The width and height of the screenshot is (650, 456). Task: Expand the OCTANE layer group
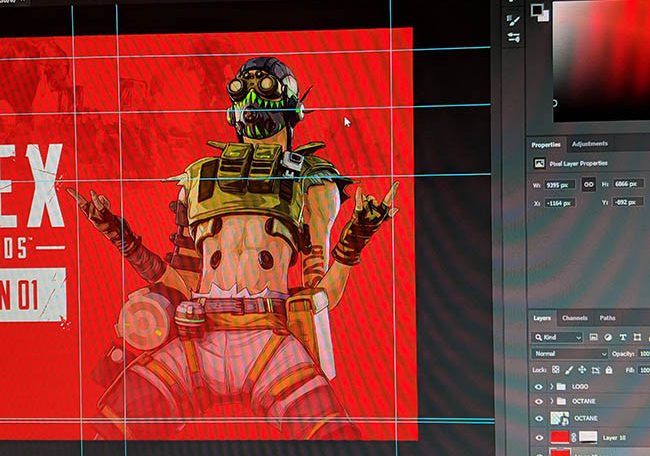click(551, 402)
